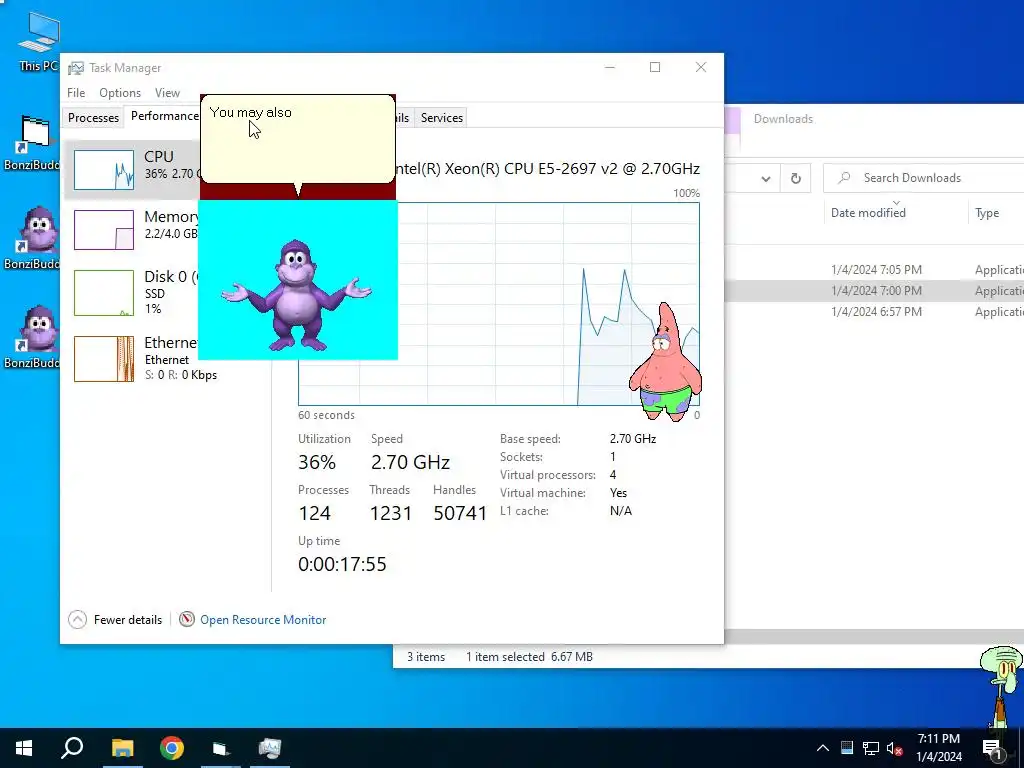Click the BonziBuddy purple gorilla character
The image size is (1024, 768).
click(x=296, y=295)
